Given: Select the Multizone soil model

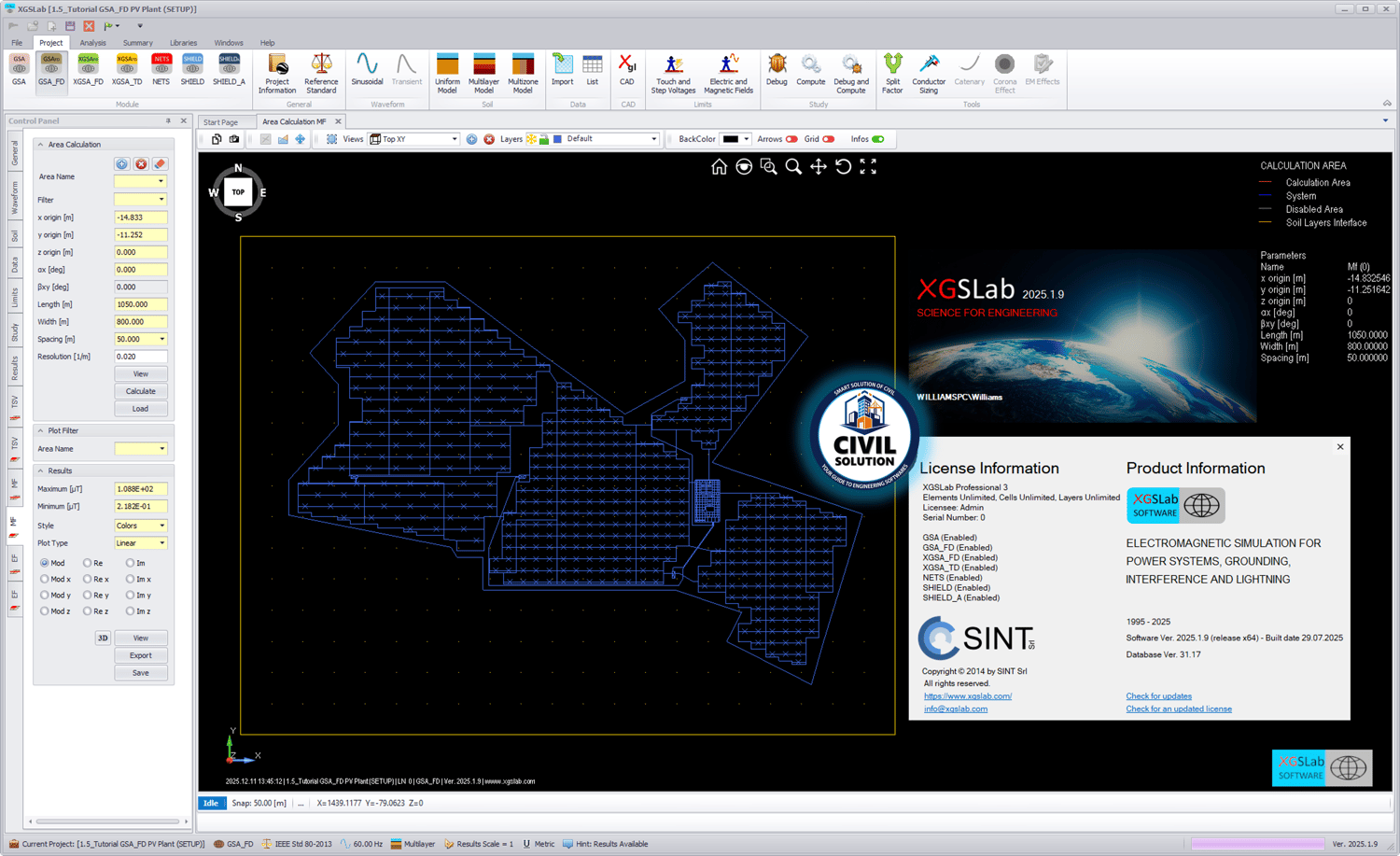Looking at the screenshot, I should click(523, 74).
